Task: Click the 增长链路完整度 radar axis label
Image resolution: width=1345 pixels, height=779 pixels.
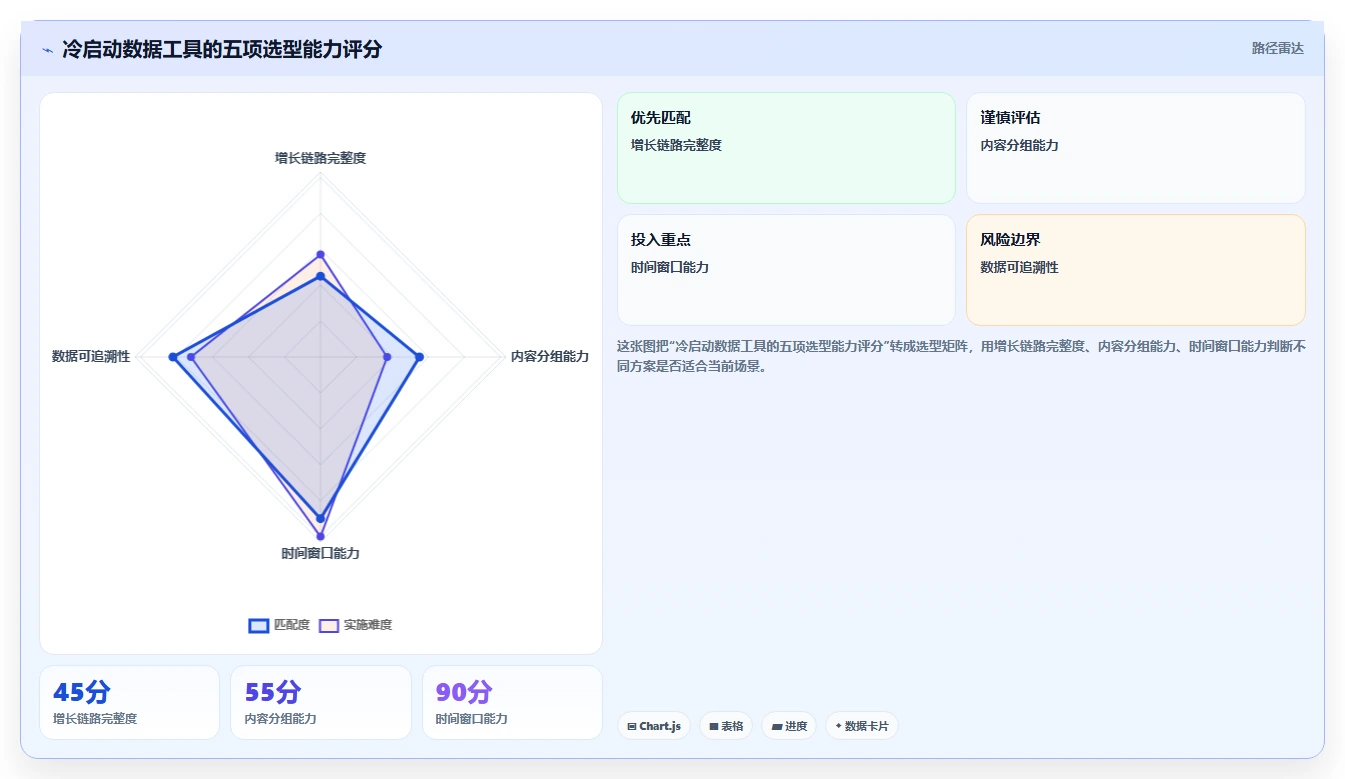Action: click(x=321, y=158)
